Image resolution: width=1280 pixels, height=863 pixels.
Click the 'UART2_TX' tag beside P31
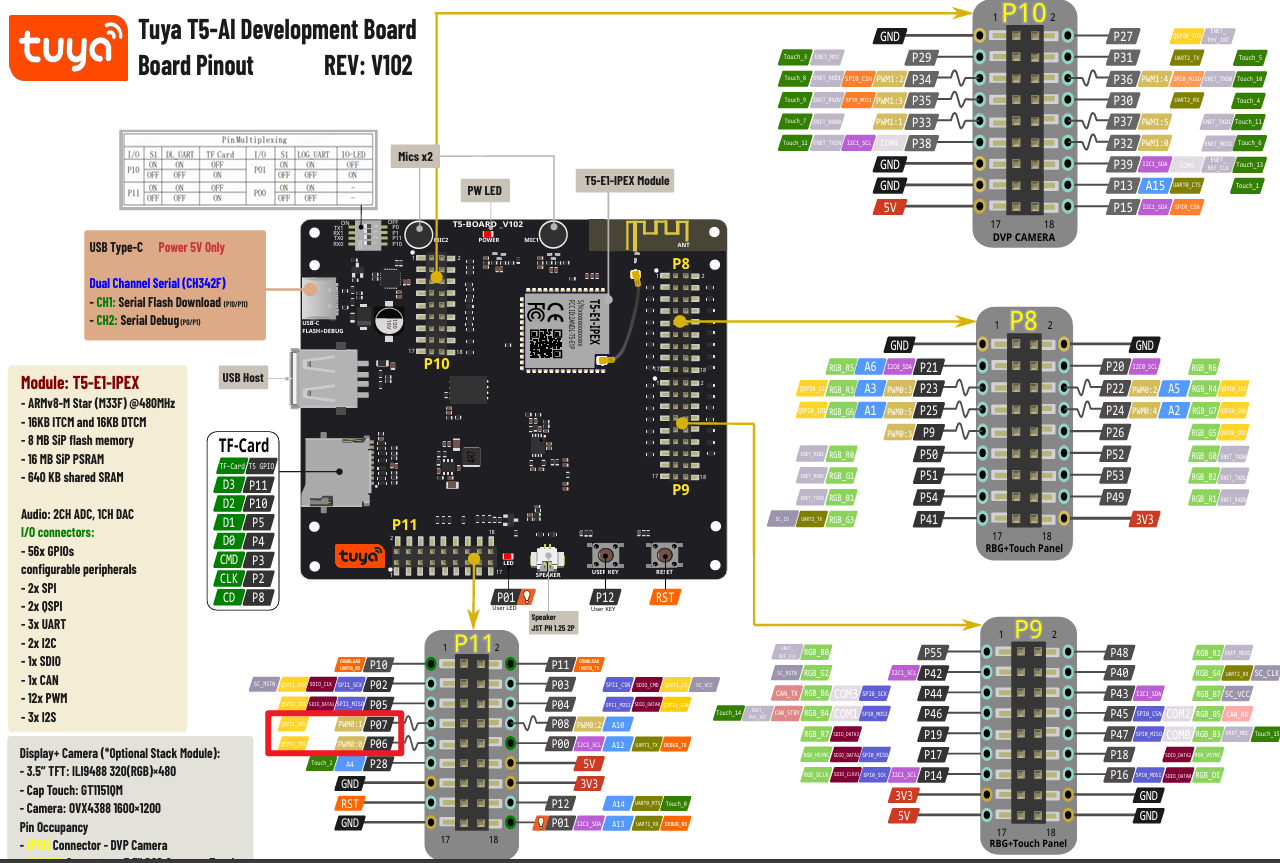[1186, 57]
